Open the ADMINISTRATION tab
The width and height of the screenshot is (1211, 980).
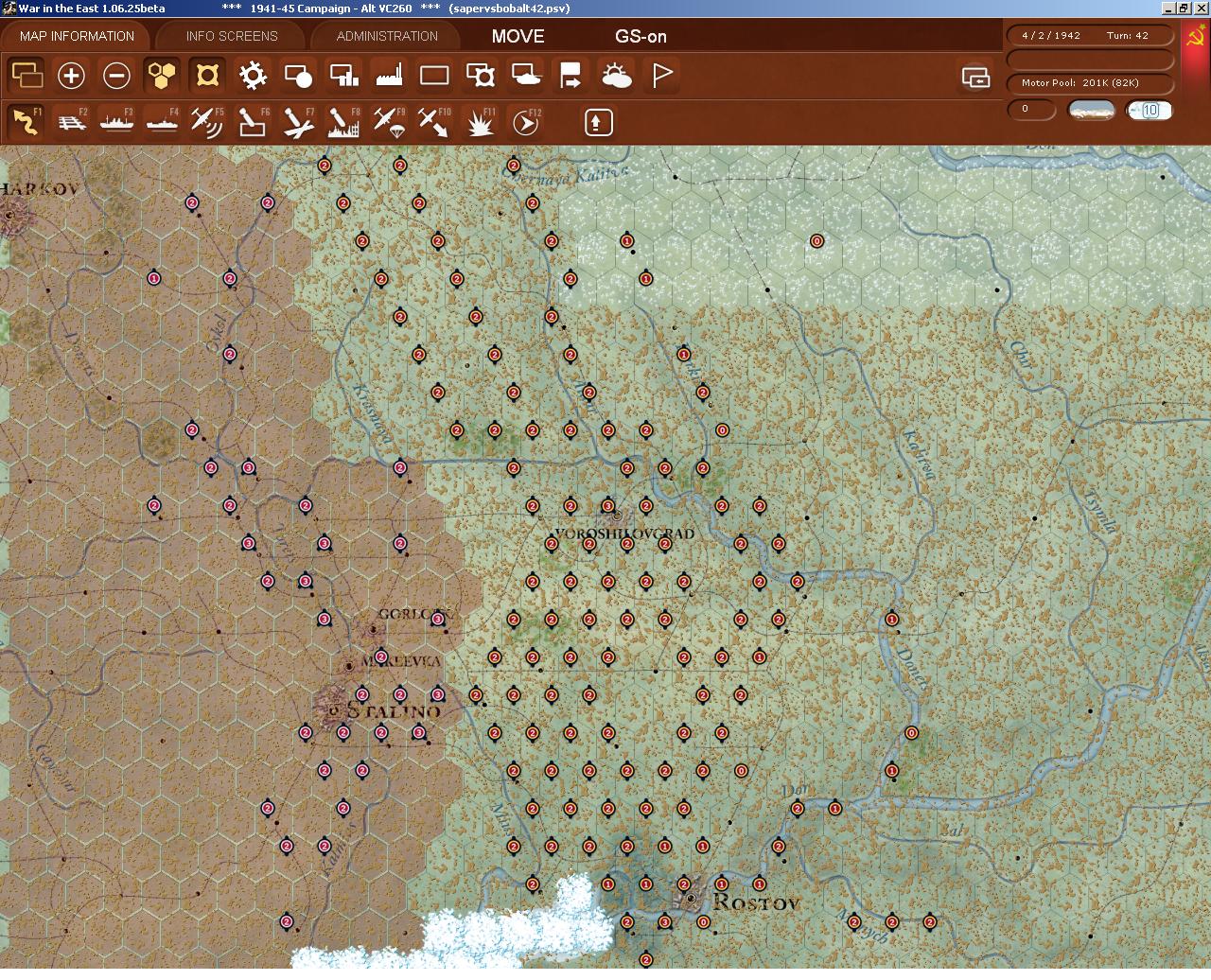pos(387,36)
